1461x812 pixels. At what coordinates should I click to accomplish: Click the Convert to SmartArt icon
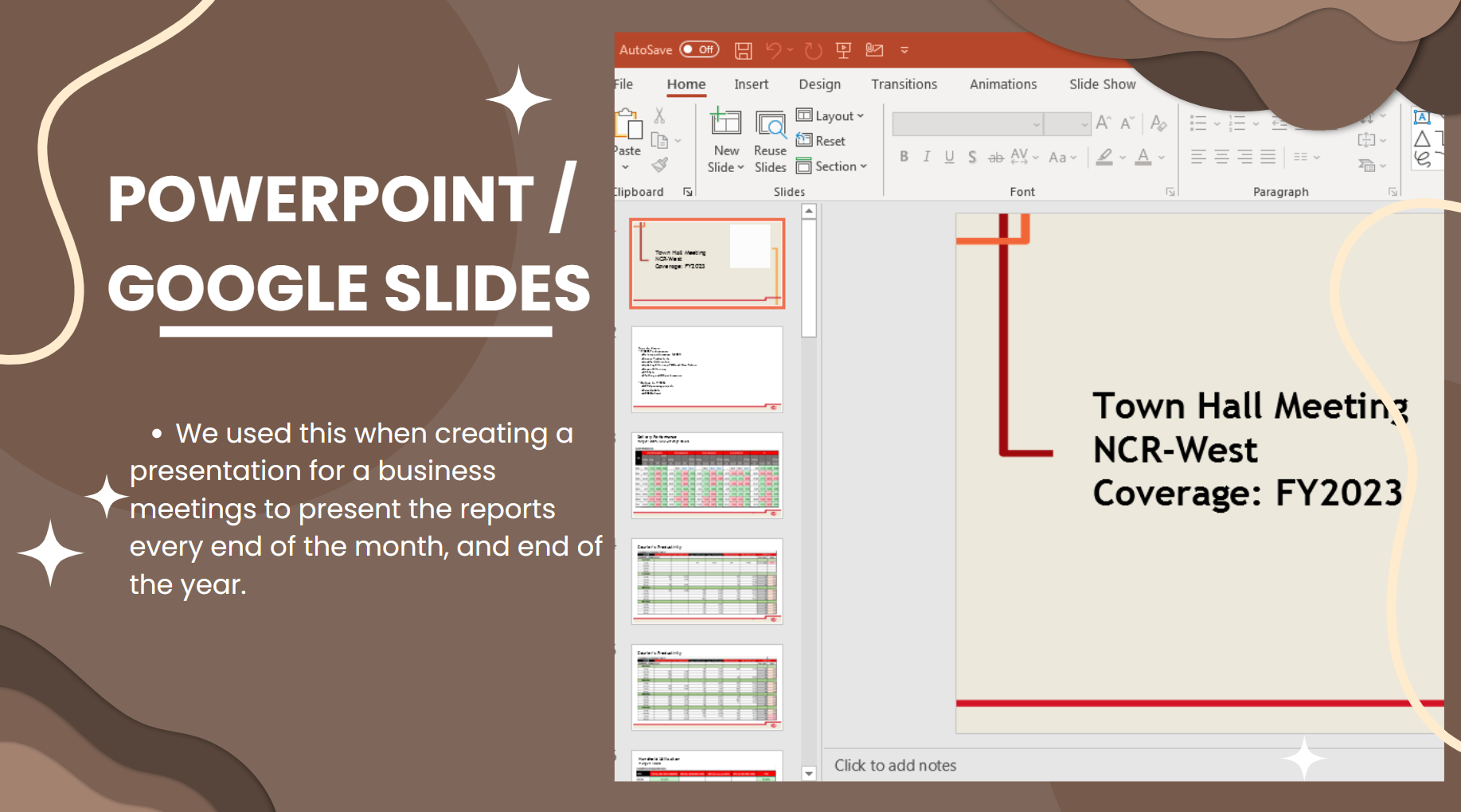point(1367,166)
